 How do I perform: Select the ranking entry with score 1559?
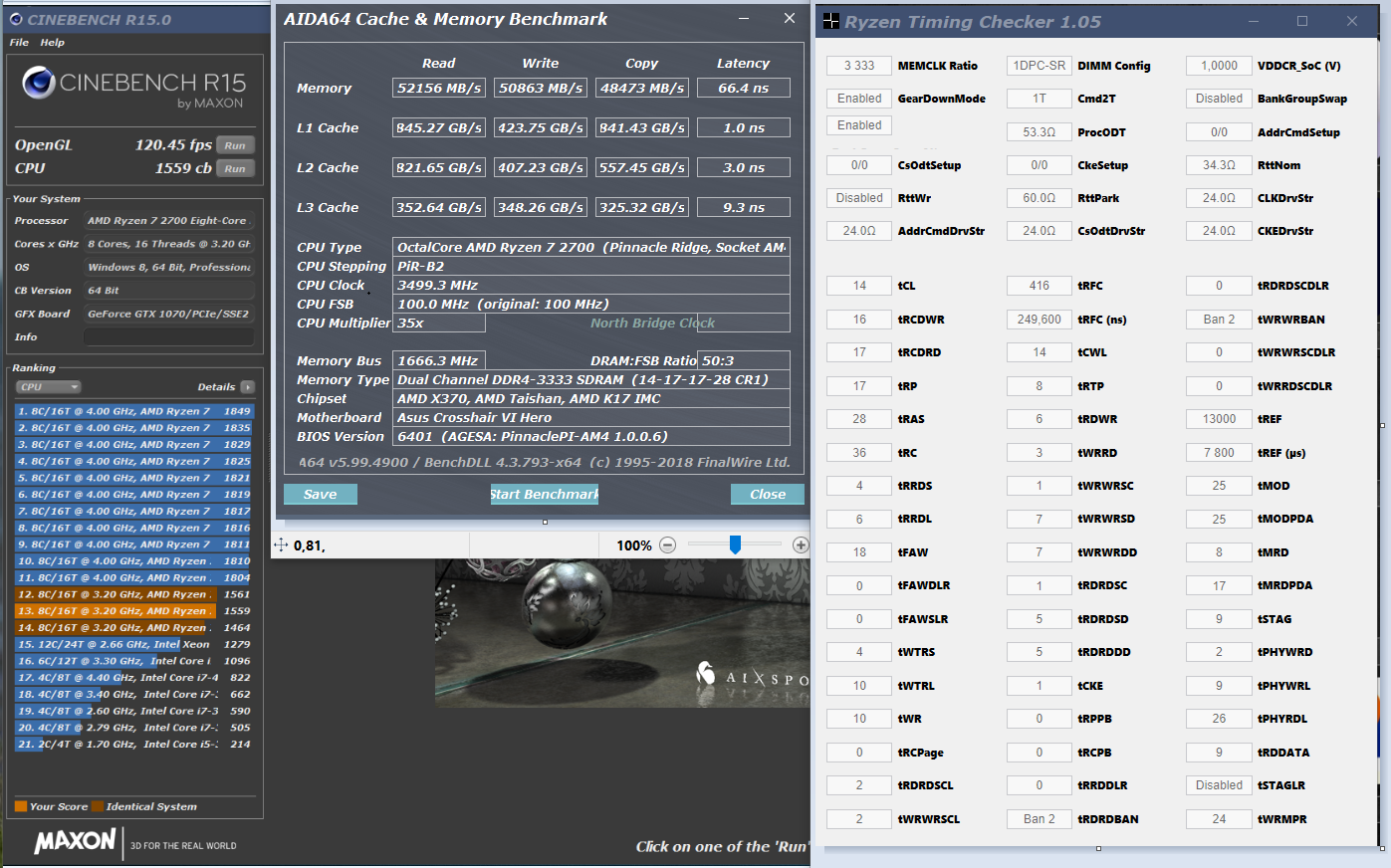(x=134, y=611)
